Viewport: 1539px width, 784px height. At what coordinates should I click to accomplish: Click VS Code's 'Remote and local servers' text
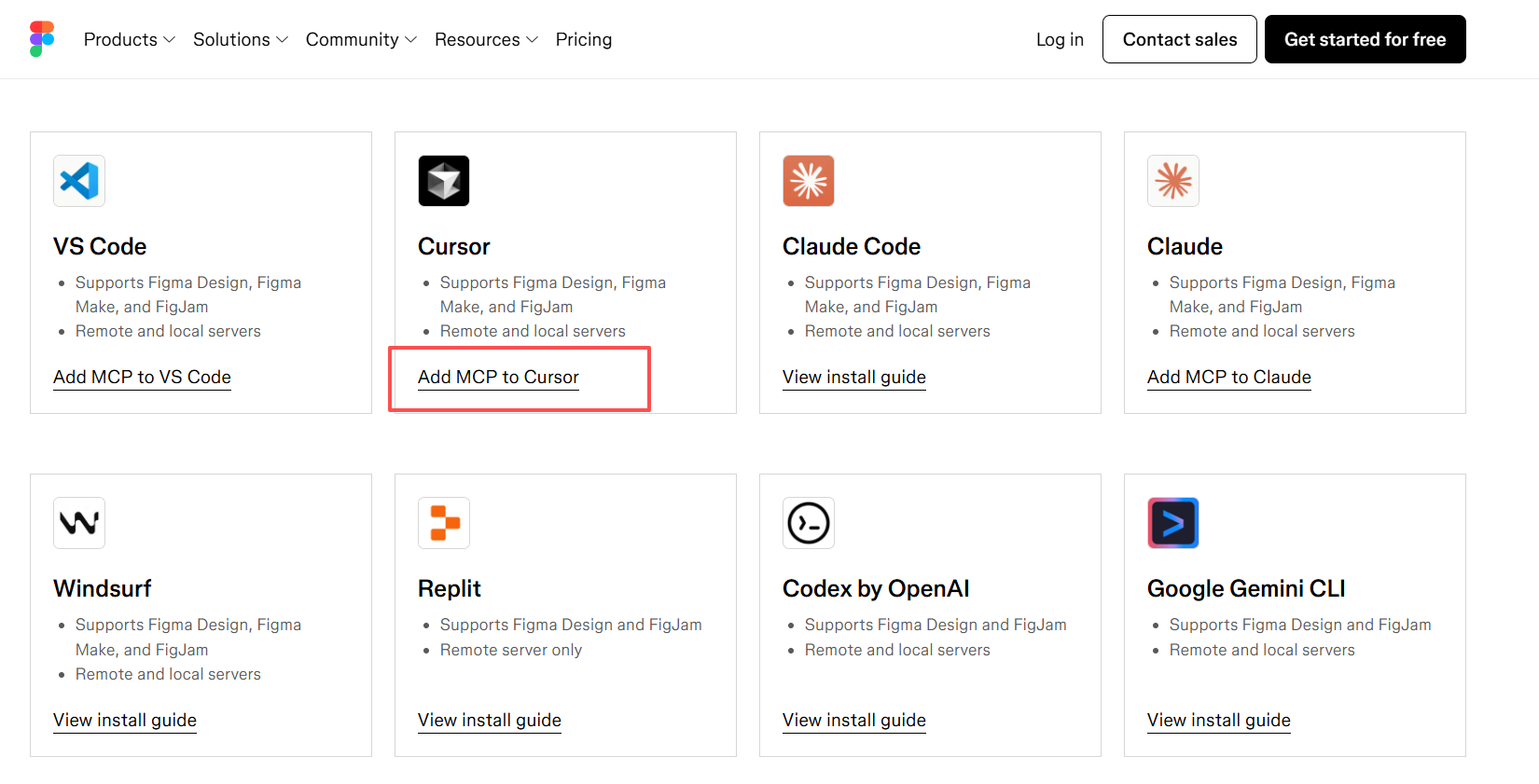(x=168, y=331)
